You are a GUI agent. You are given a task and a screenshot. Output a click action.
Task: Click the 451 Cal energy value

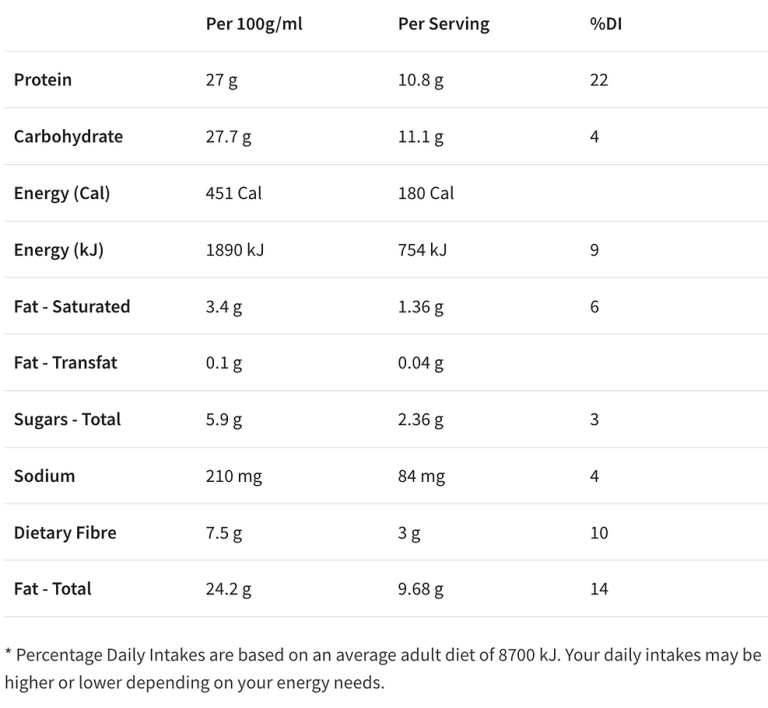click(x=233, y=193)
